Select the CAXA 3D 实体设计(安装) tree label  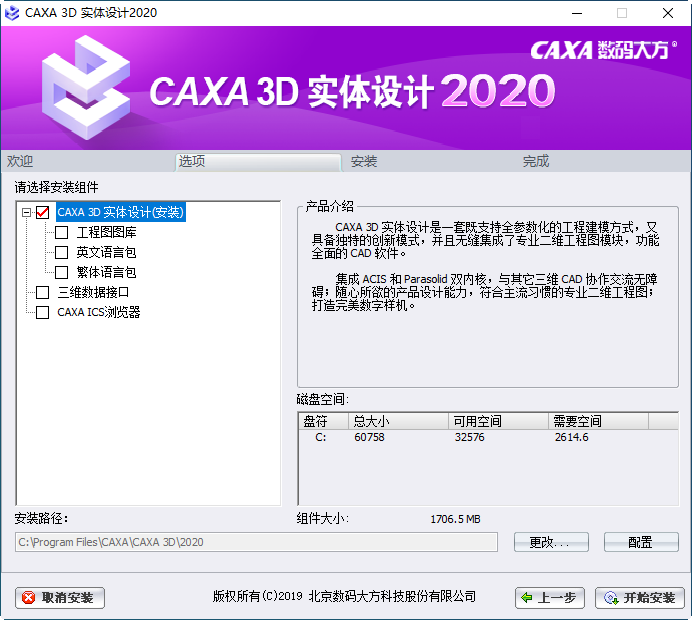pyautogui.click(x=120, y=212)
